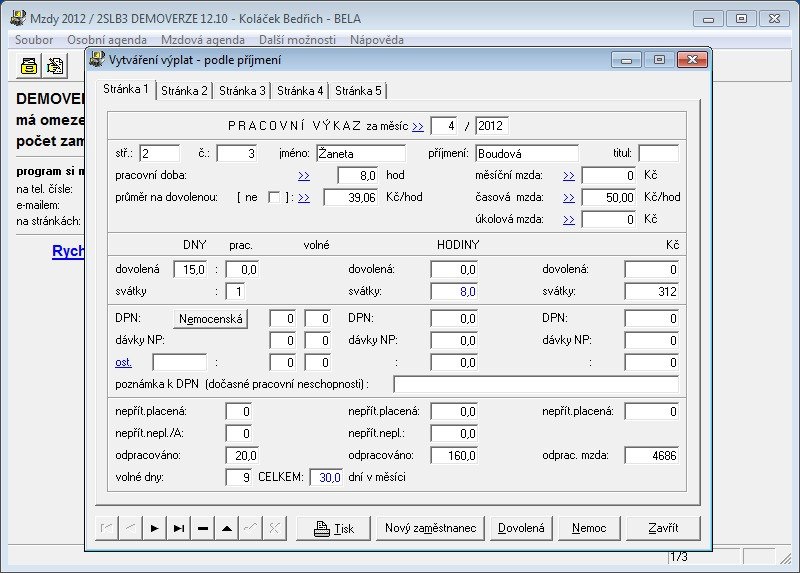This screenshot has height=573, width=800.
Task: Toggle the 'ne' checkbox for vacation average
Action: tap(274, 197)
